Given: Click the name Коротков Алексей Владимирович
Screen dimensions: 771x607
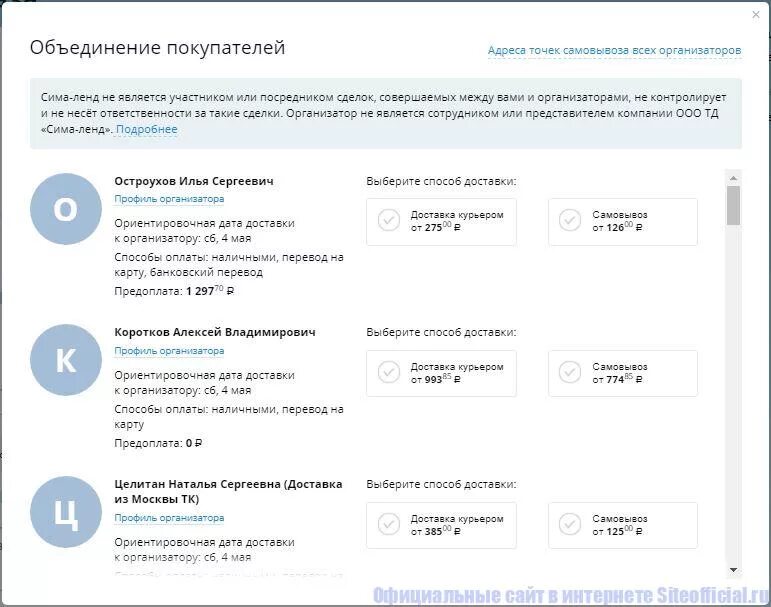Looking at the screenshot, I should tap(215, 332).
